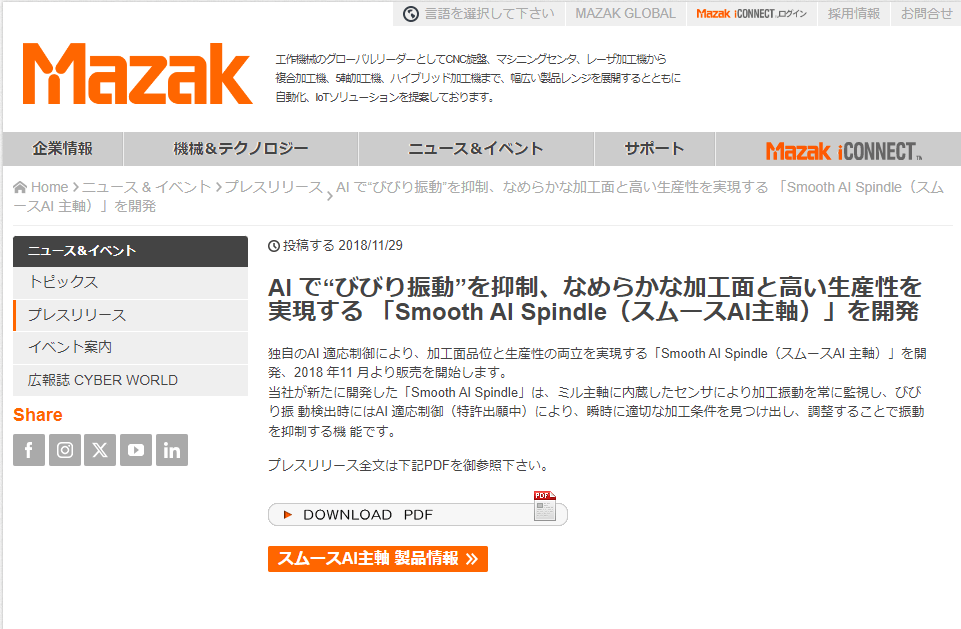961x629 pixels.
Task: Click プレスリリース breadcrumb link
Action: [273, 187]
